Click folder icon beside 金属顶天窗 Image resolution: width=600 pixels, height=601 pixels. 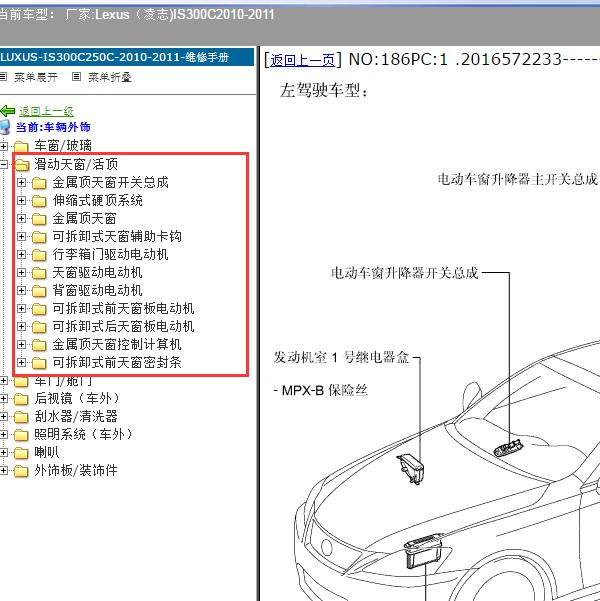pos(39,219)
